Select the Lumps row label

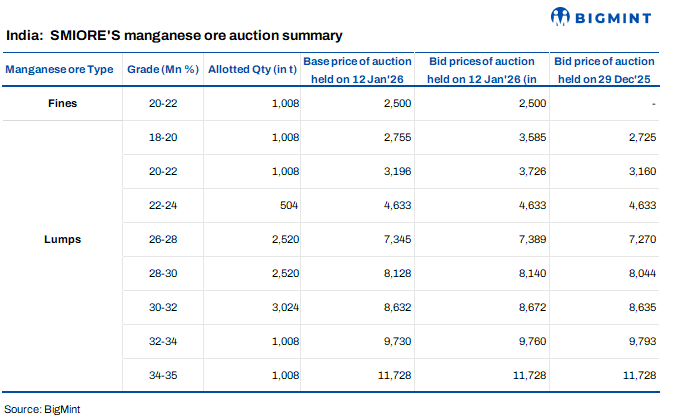tap(62, 240)
